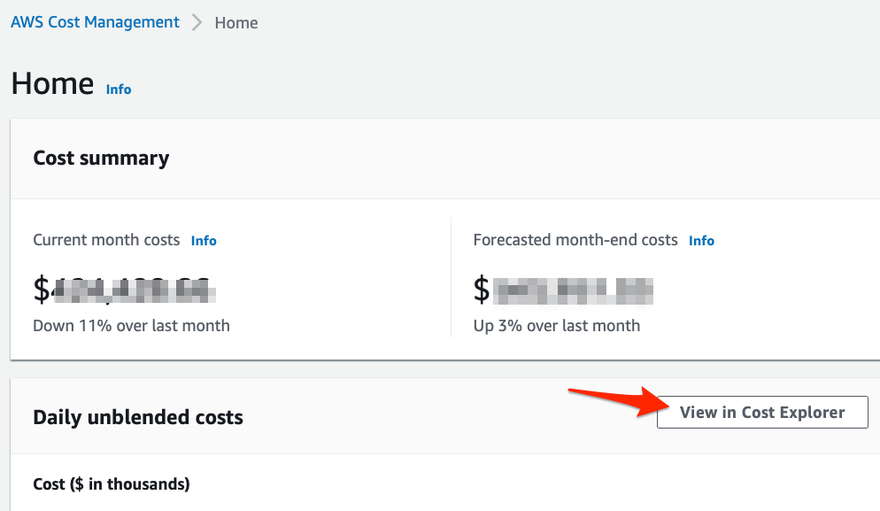This screenshot has width=880, height=511.
Task: Open Info link beside Home heading
Action: tap(118, 89)
